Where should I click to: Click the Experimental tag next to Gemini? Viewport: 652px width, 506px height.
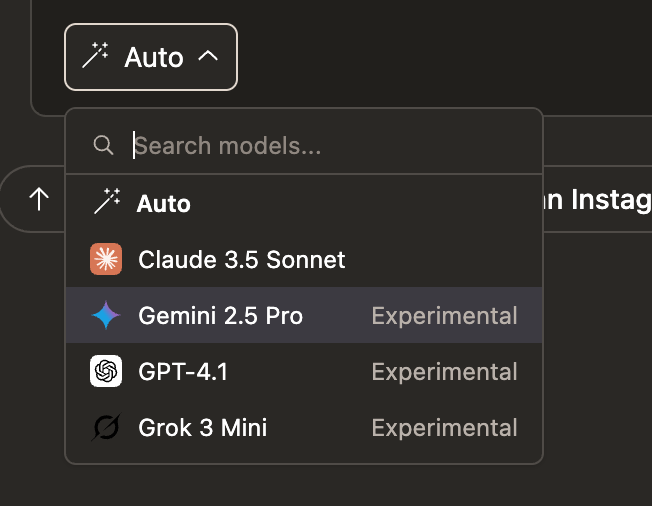(444, 316)
